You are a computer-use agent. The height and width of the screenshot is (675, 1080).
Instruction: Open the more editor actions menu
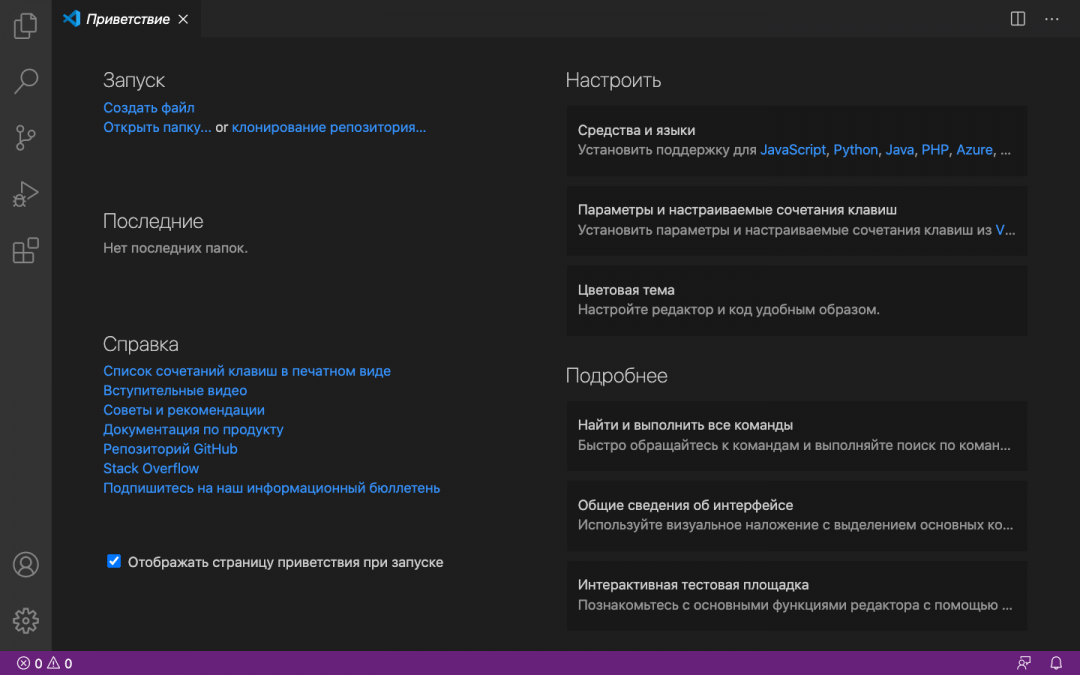pos(1051,18)
